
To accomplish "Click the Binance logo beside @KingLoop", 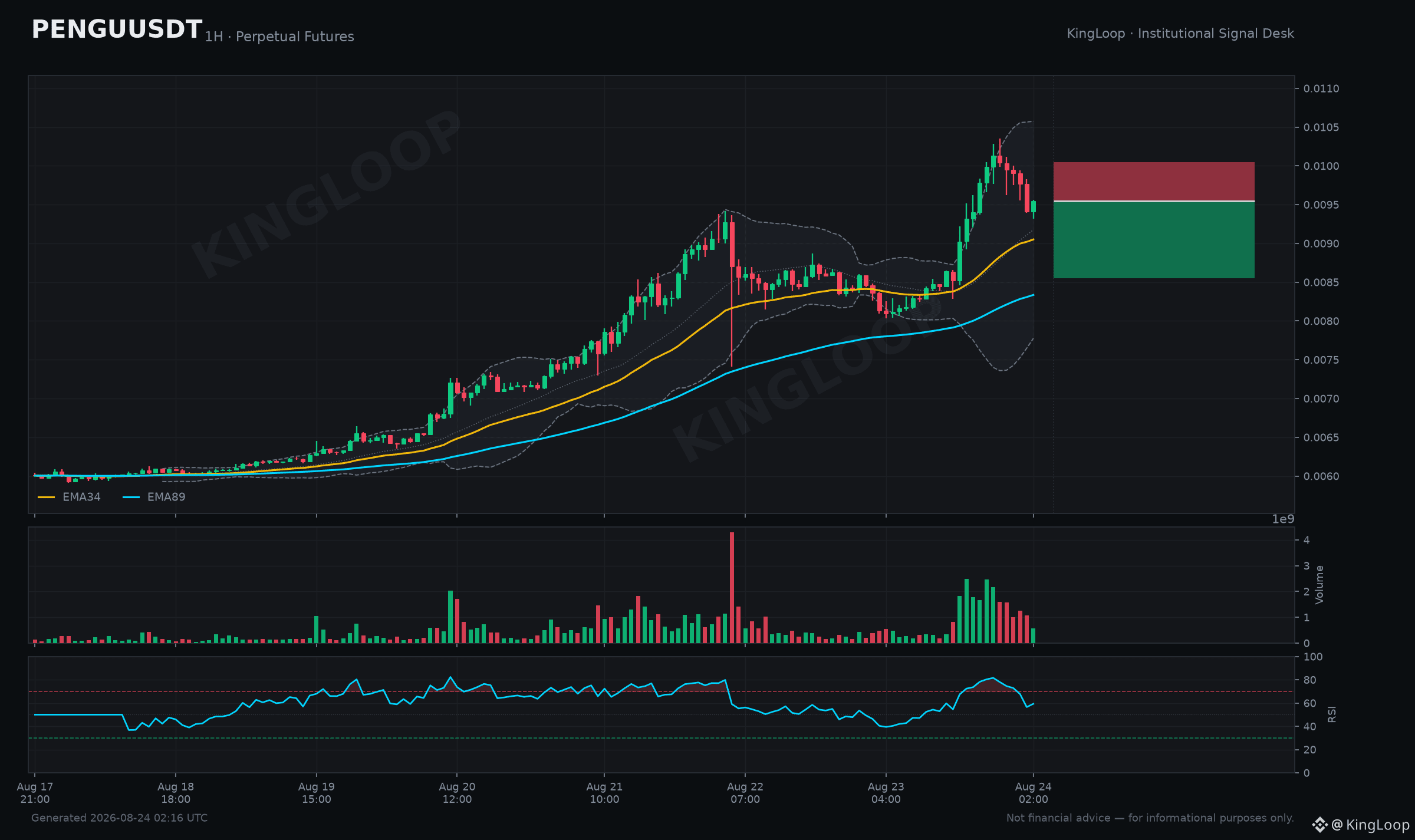I will [1319, 824].
